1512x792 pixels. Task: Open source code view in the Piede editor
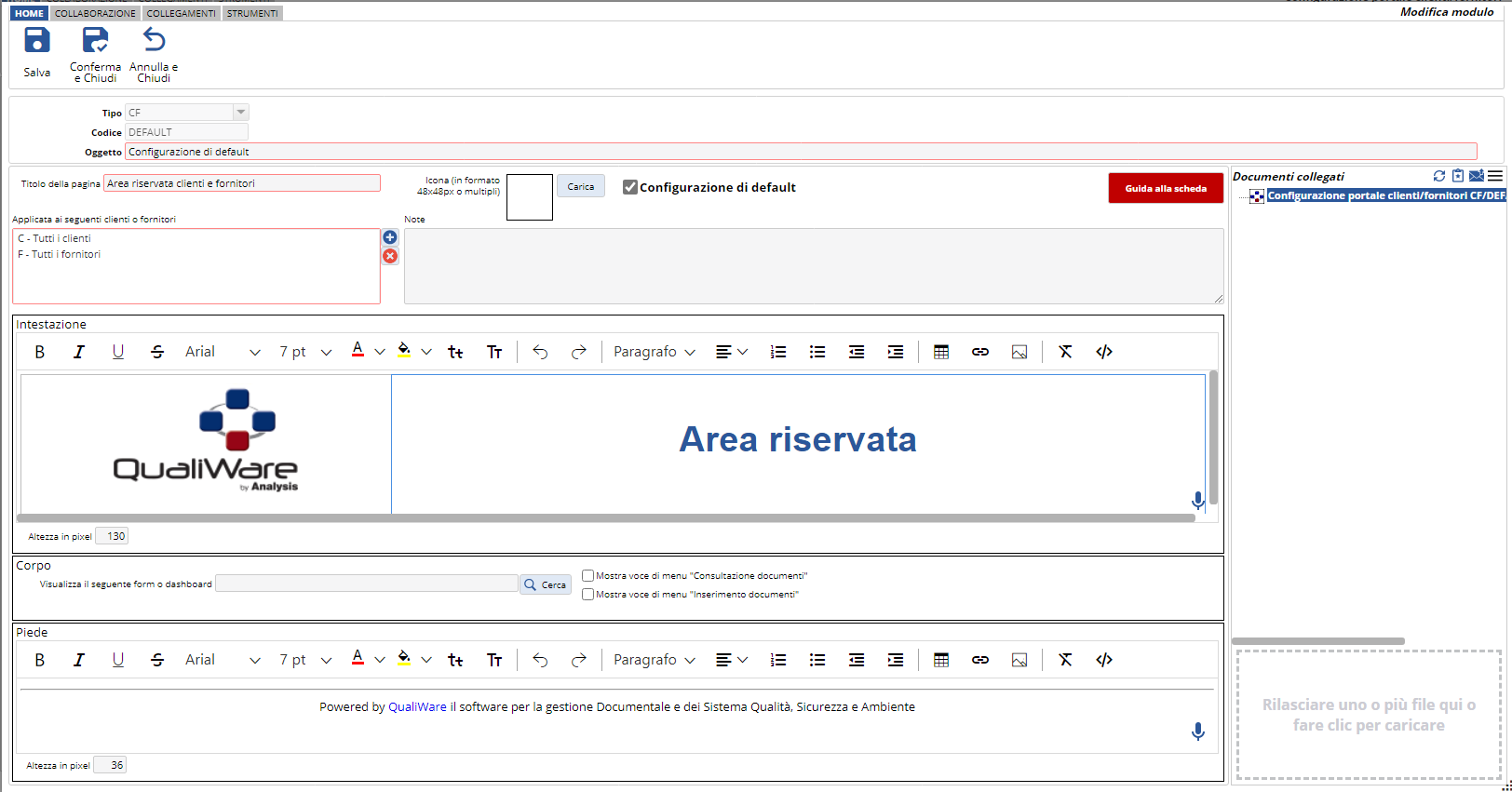click(1104, 660)
